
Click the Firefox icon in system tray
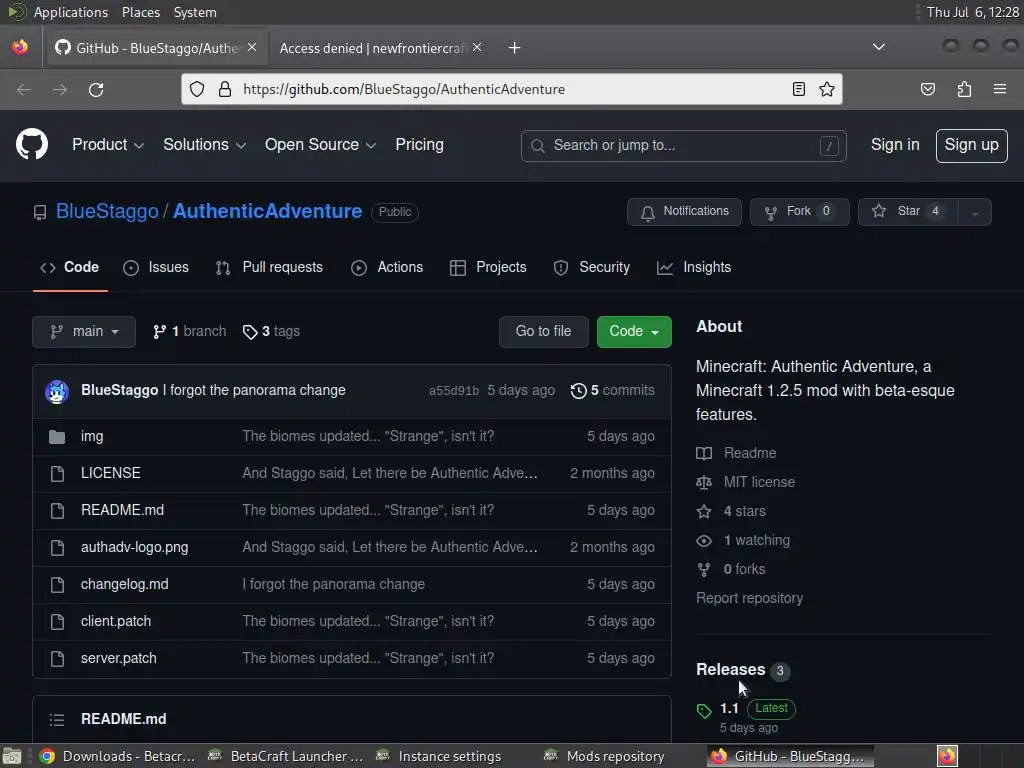[x=947, y=756]
